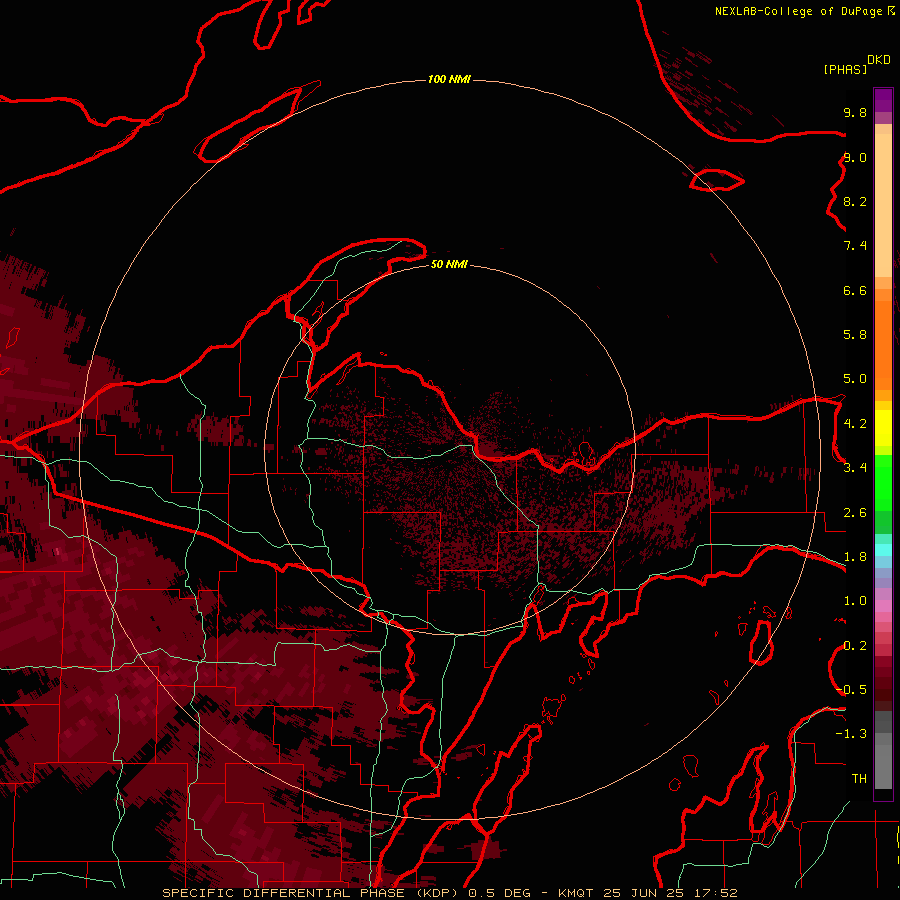
Task: Click the 8.2 value on the color scale
Action: 855,201
